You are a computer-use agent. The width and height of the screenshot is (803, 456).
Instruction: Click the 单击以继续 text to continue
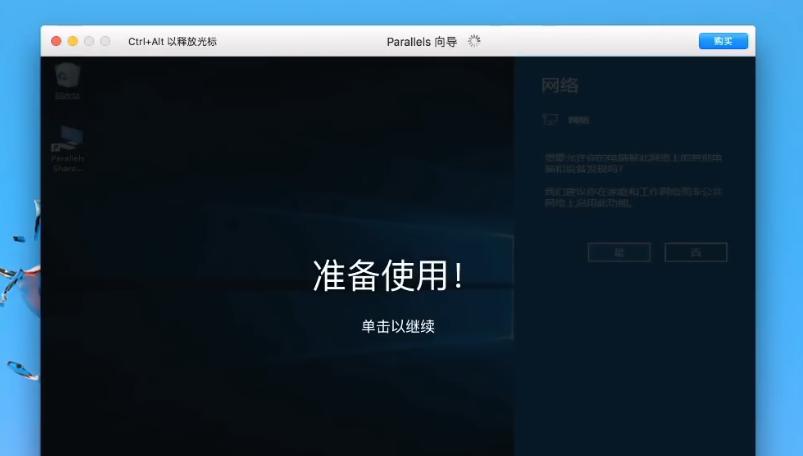[x=398, y=326]
